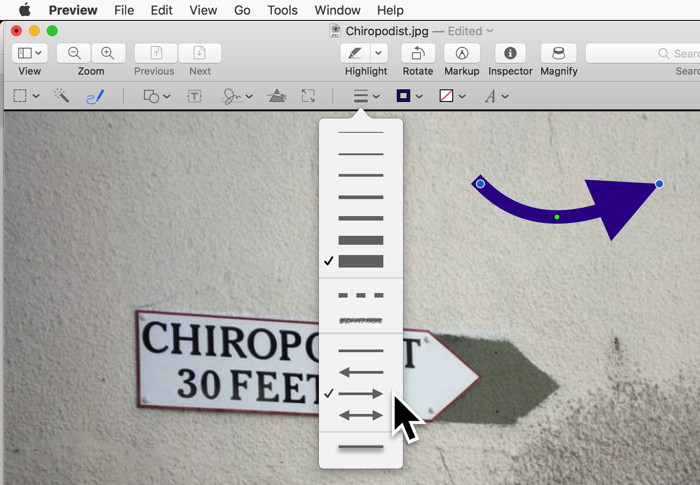Choose the double-headed arrow style

coord(361,416)
